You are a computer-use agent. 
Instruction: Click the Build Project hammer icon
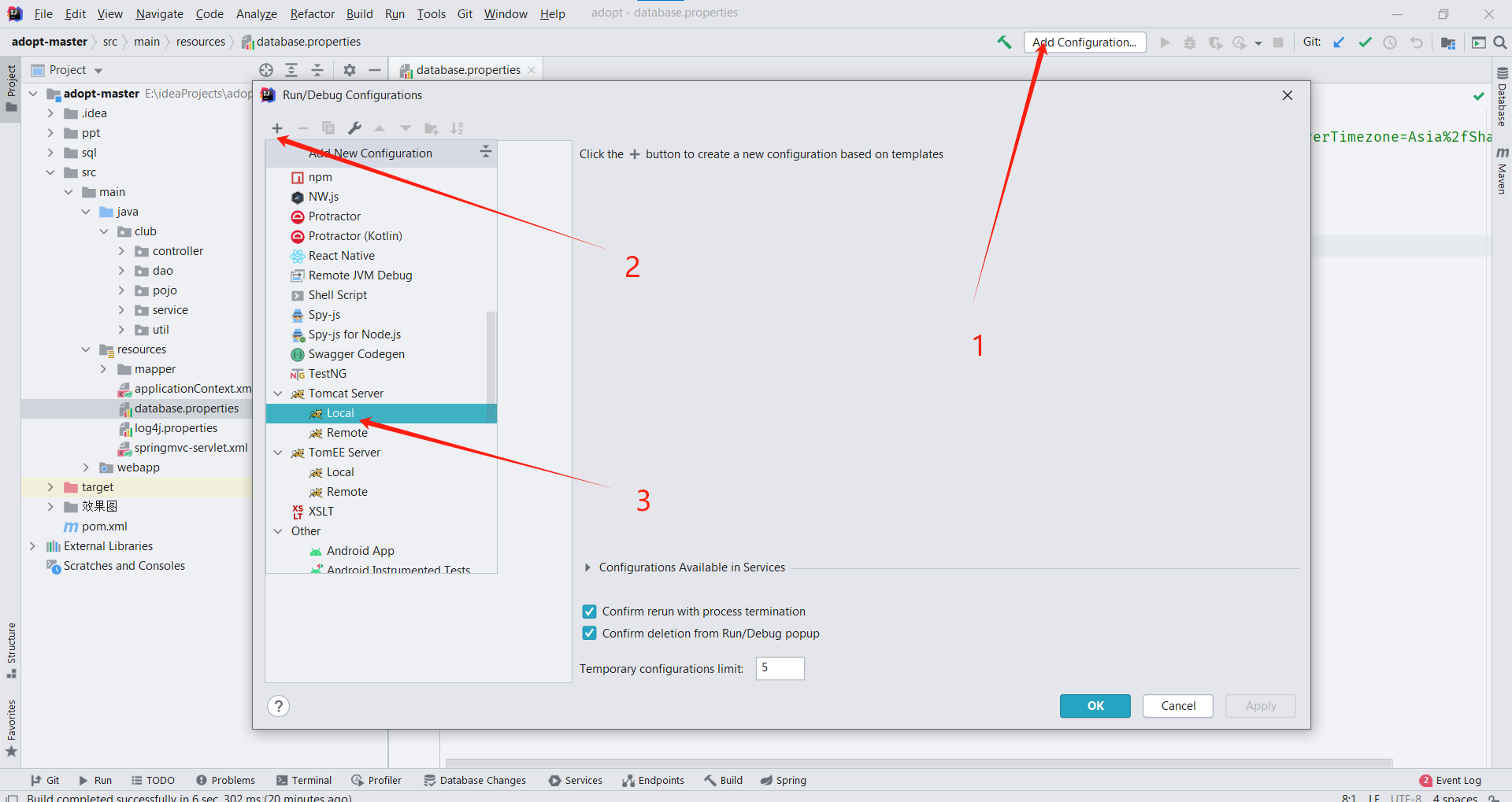[x=1004, y=43]
